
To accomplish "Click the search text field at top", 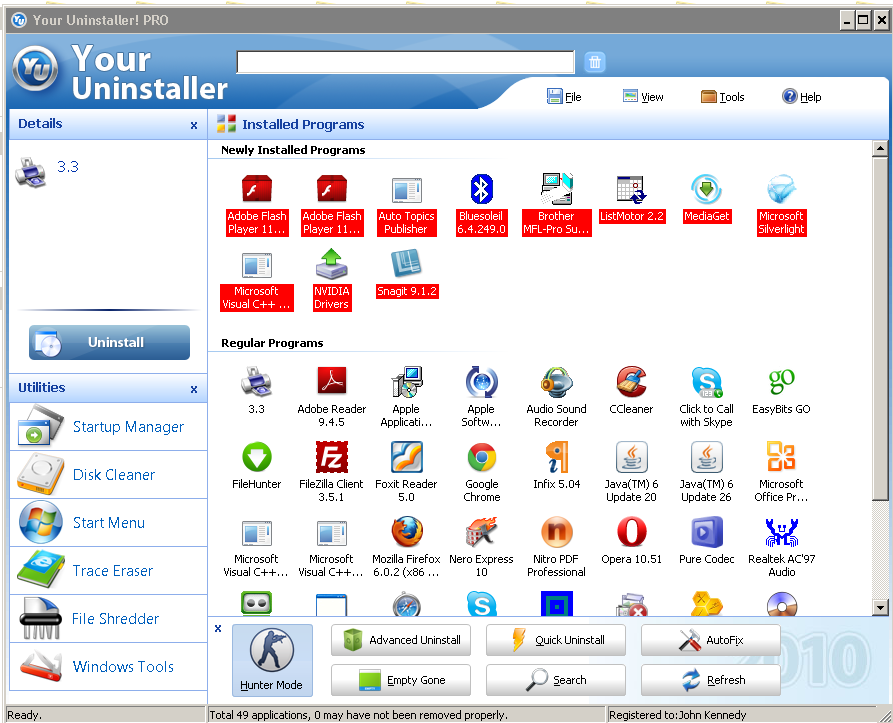I will pyautogui.click(x=405, y=62).
